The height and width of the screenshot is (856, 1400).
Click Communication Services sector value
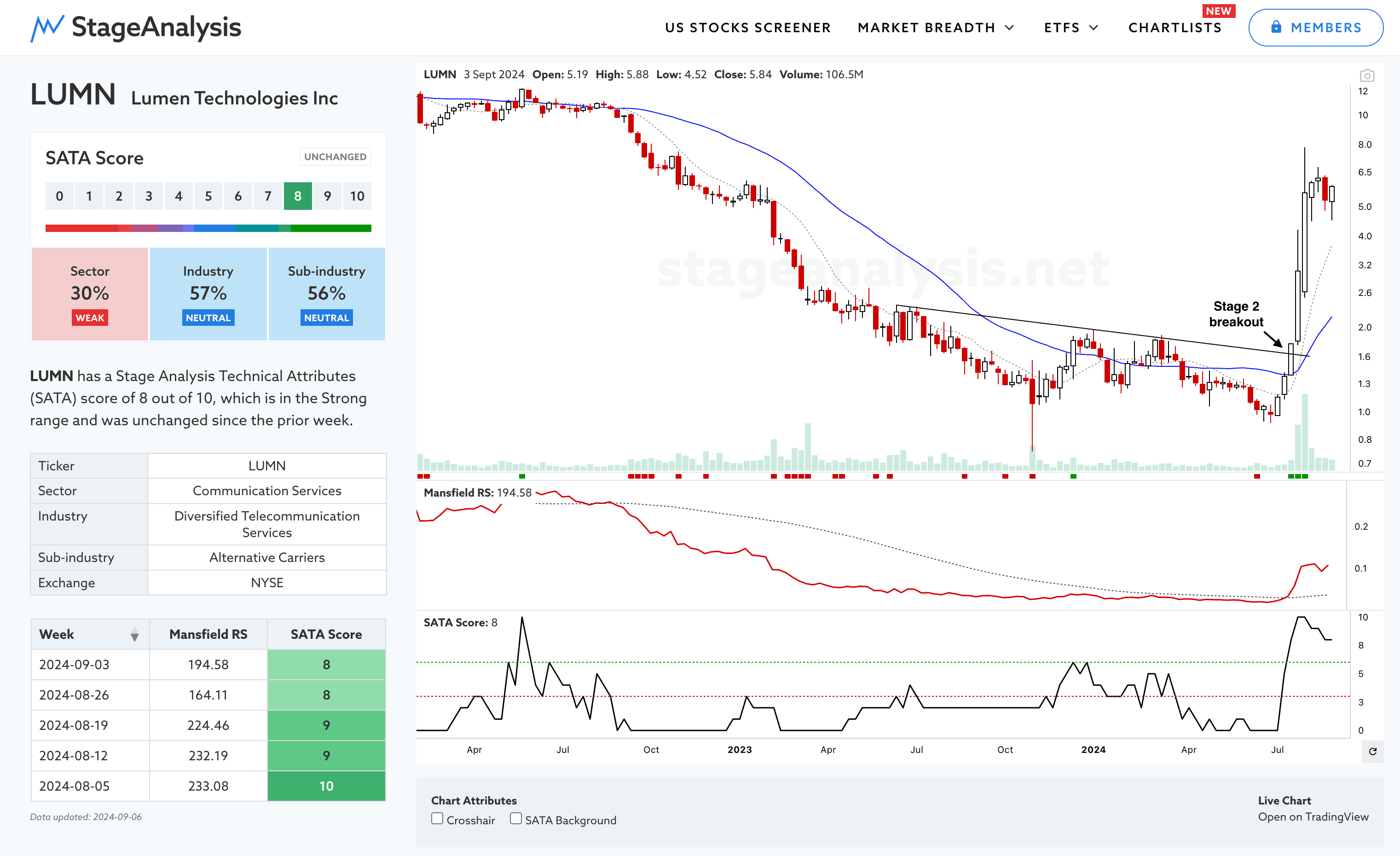[267, 491]
